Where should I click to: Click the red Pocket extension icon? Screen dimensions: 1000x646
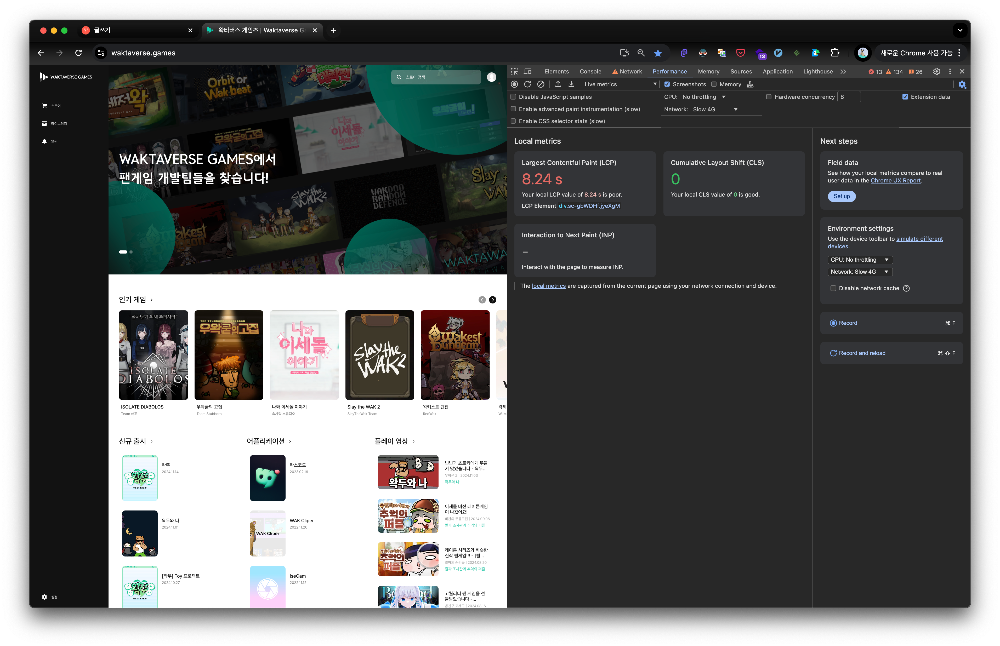740,53
